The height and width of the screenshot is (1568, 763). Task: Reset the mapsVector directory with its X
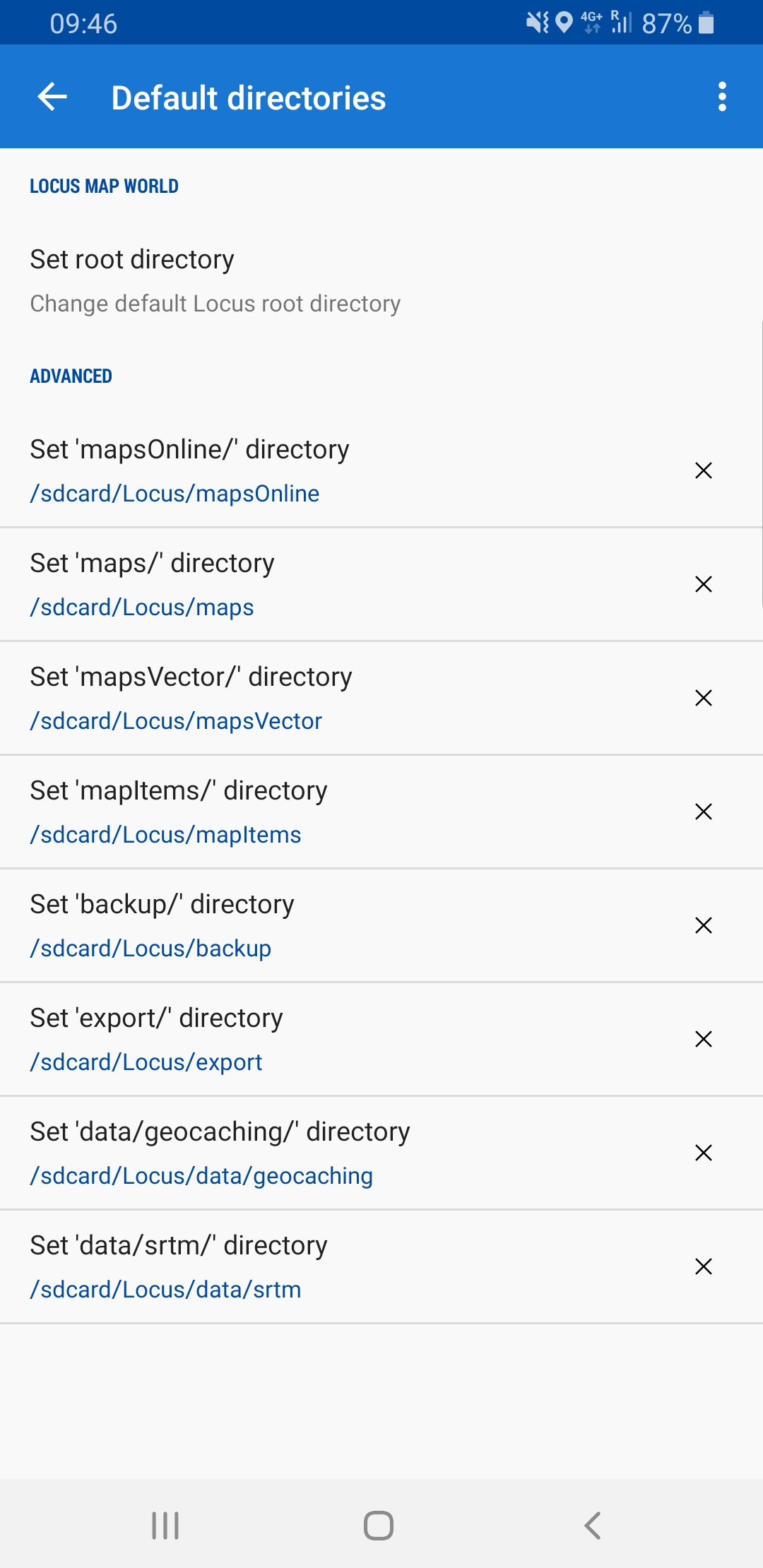click(x=704, y=698)
